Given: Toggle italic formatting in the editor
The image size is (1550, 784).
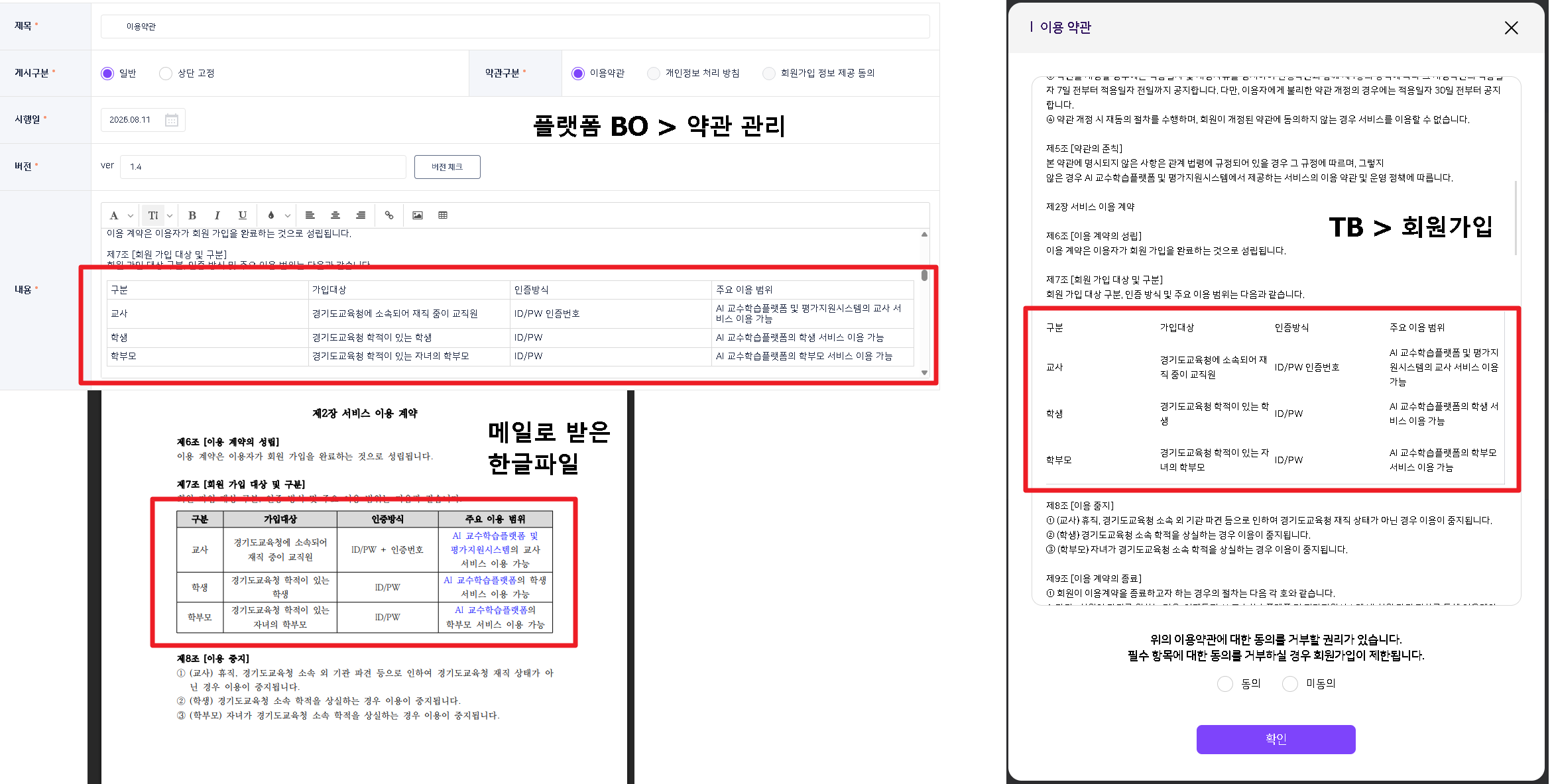Looking at the screenshot, I should click(217, 215).
